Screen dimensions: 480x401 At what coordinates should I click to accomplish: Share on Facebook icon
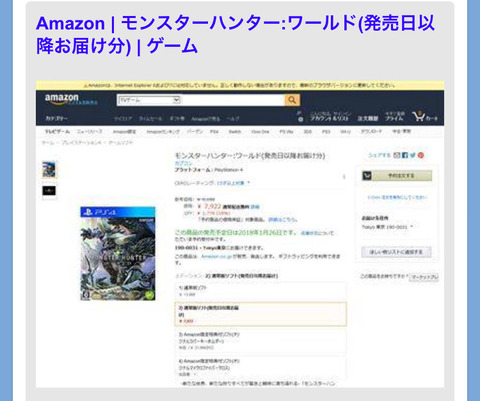click(405, 155)
